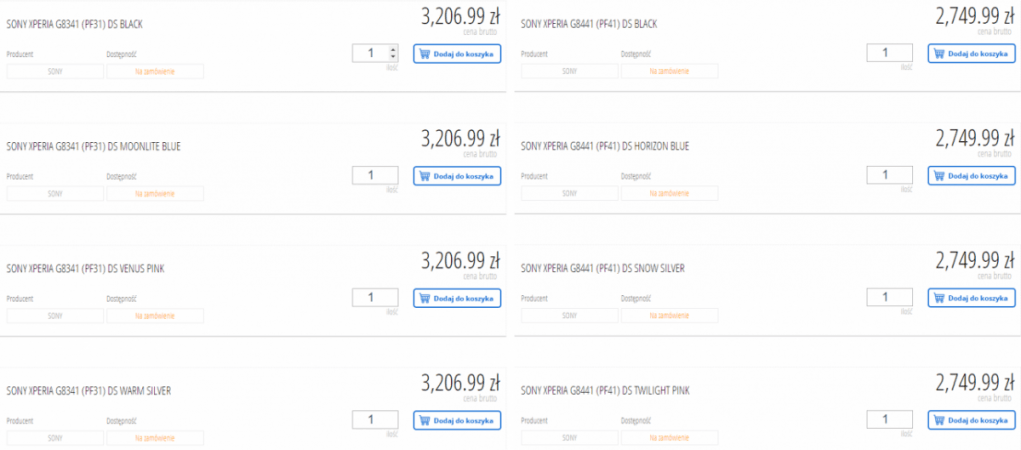The image size is (1021, 450).
Task: Click cart icon for G8441 DS Black
Action: click(939, 54)
